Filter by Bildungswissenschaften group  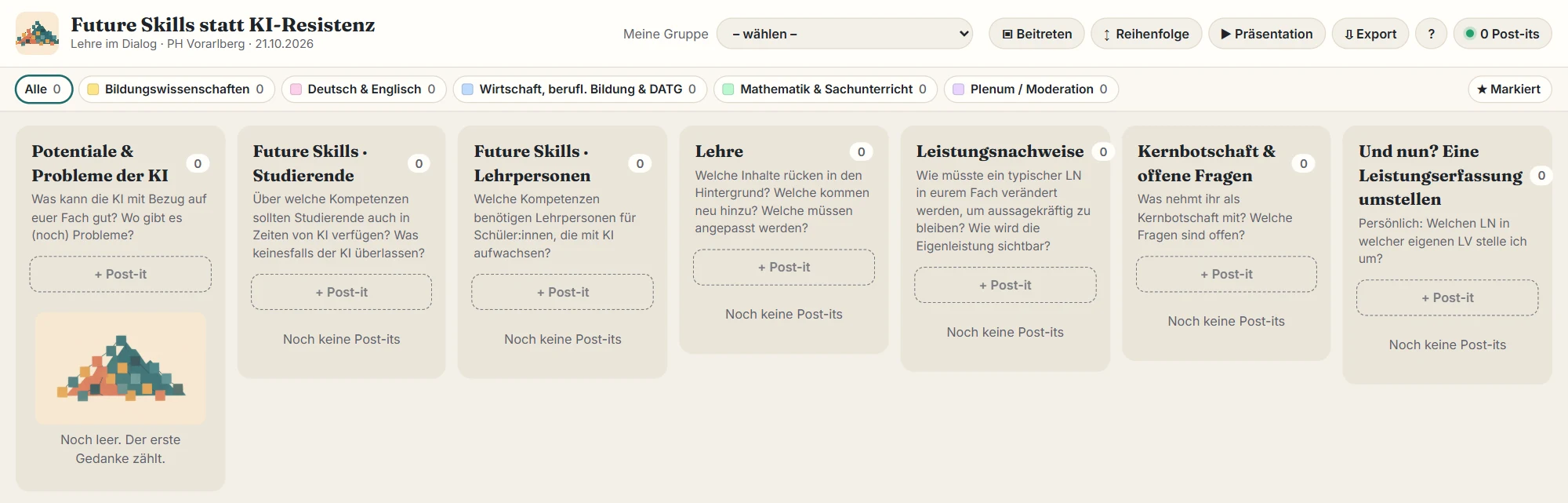coord(176,89)
